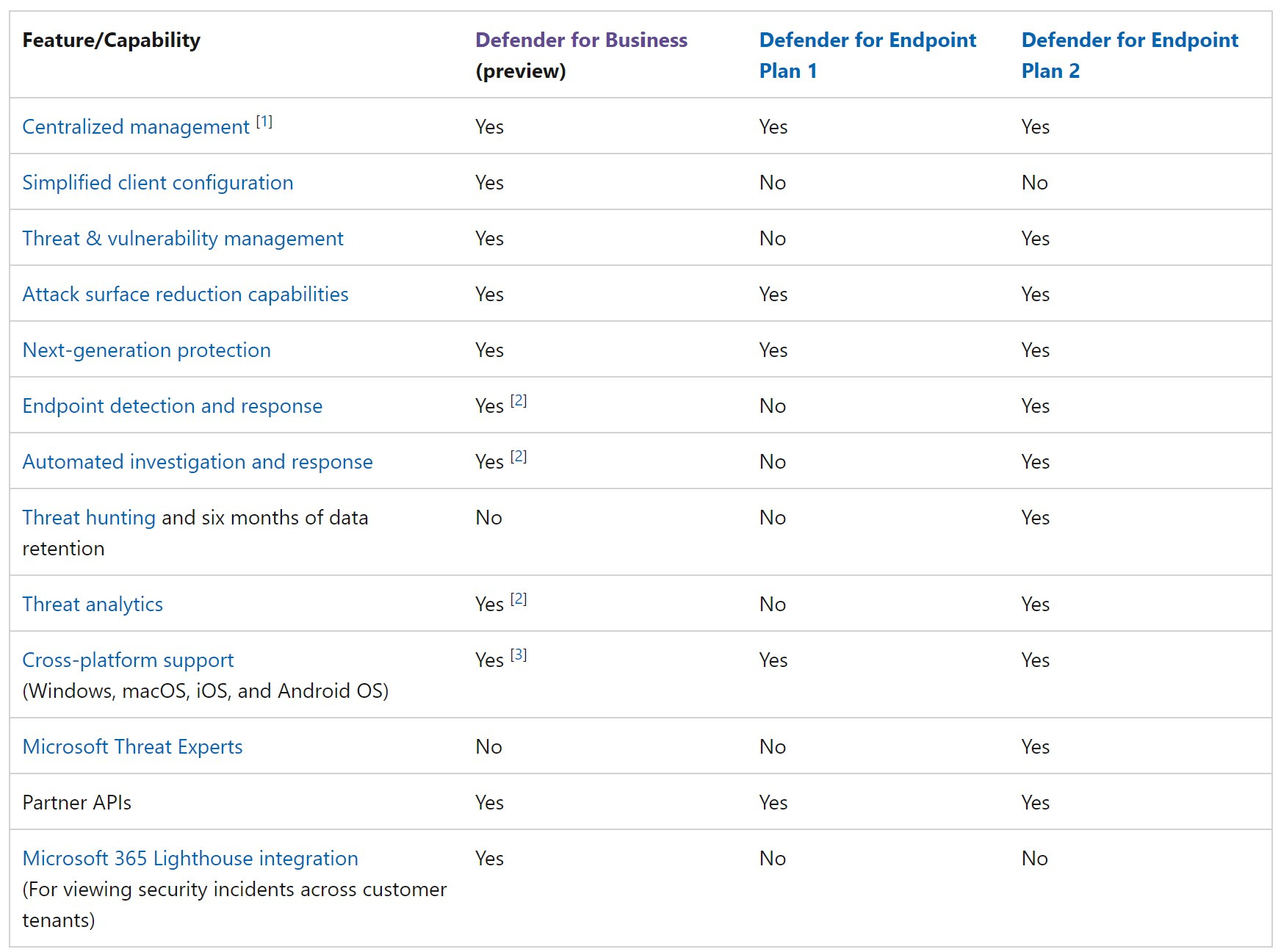Open Defender for Endpoint Plan 1 link
Screen dimensions: 1281x952
click(x=867, y=40)
